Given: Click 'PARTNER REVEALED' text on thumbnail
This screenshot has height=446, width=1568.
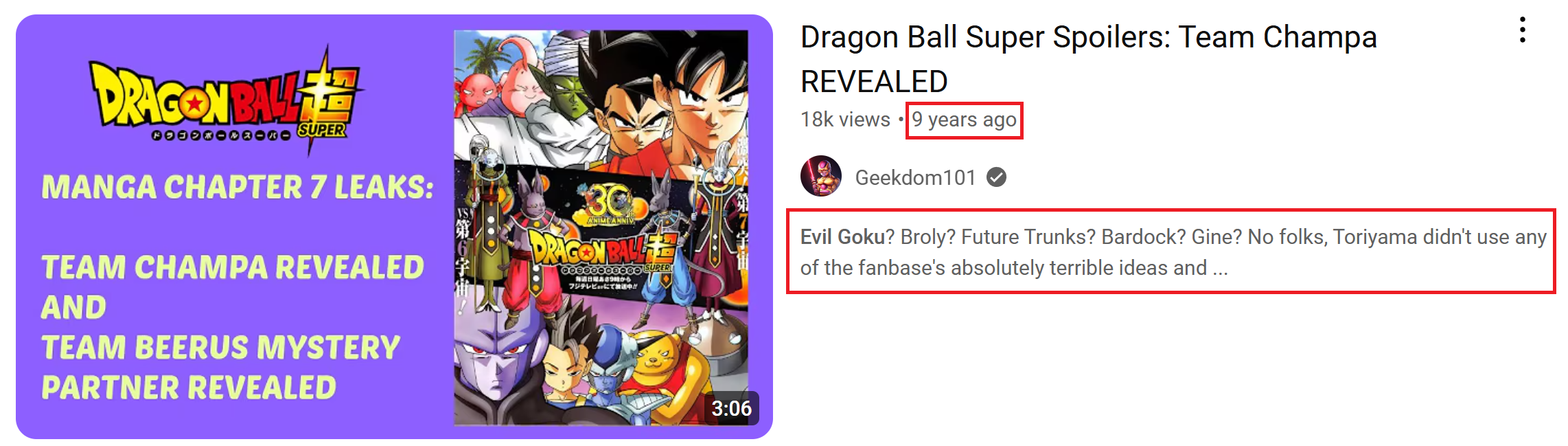Looking at the screenshot, I should tap(189, 388).
